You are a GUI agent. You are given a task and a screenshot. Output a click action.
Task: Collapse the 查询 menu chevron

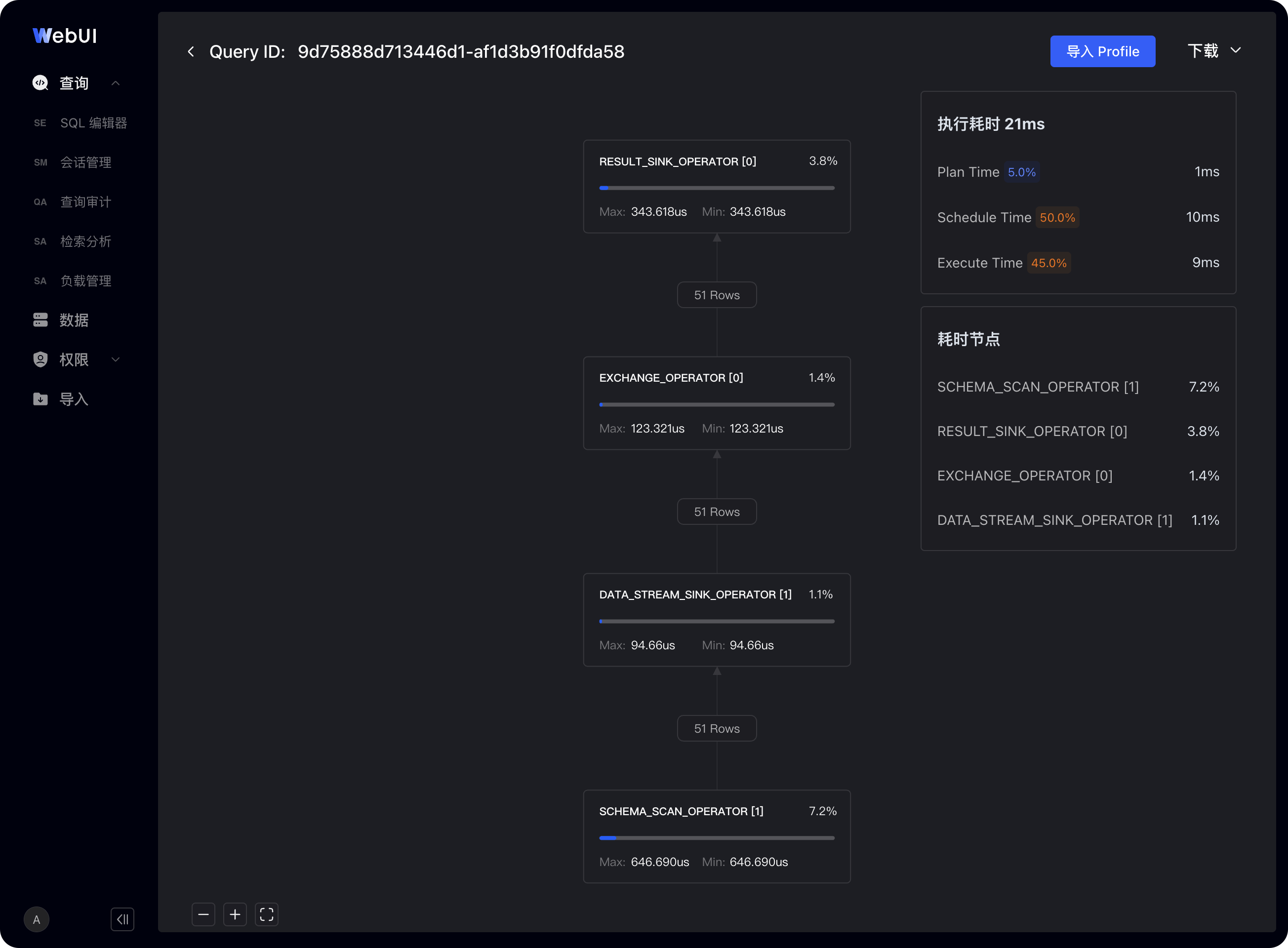pyautogui.click(x=116, y=83)
